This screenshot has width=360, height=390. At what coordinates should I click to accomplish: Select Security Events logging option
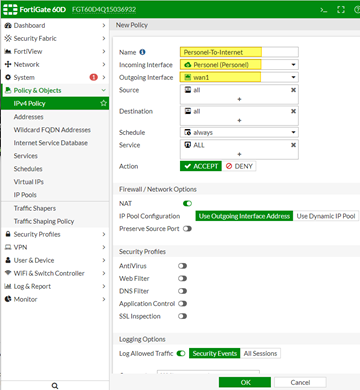click(x=214, y=353)
